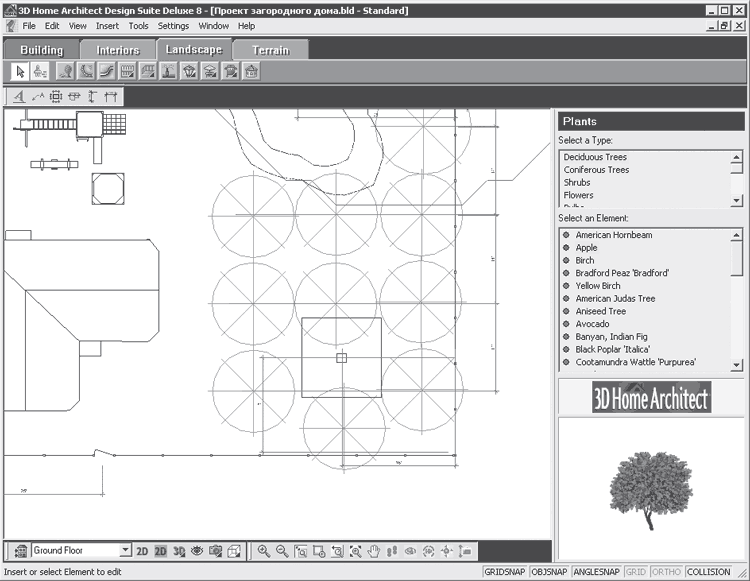The width and height of the screenshot is (750, 581).
Task: Toggle COLLISION in the status bar
Action: pos(708,571)
